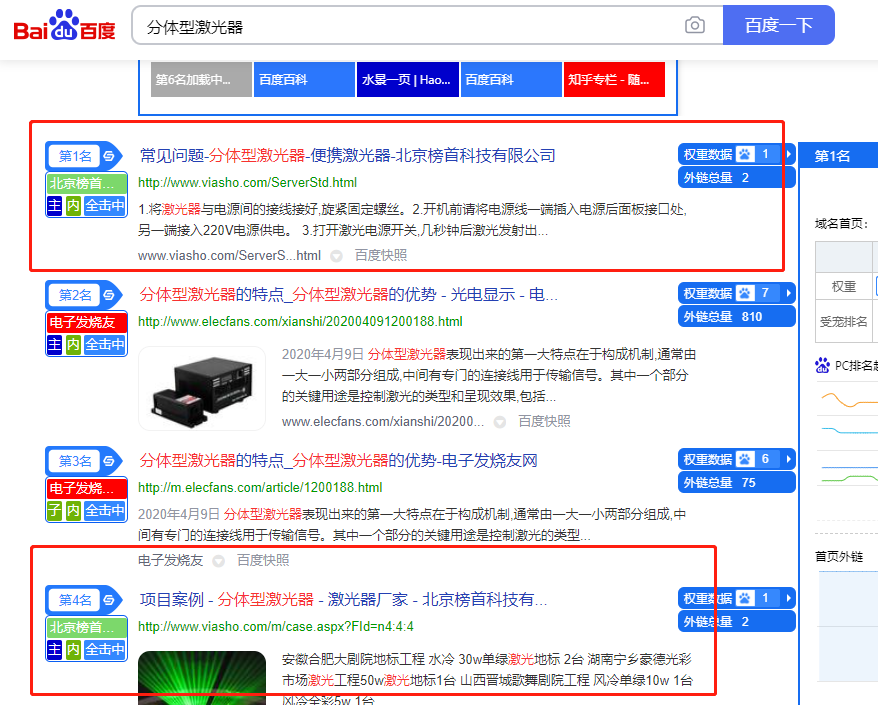Click 内 marker on first result
The height and width of the screenshot is (705, 878).
73,206
